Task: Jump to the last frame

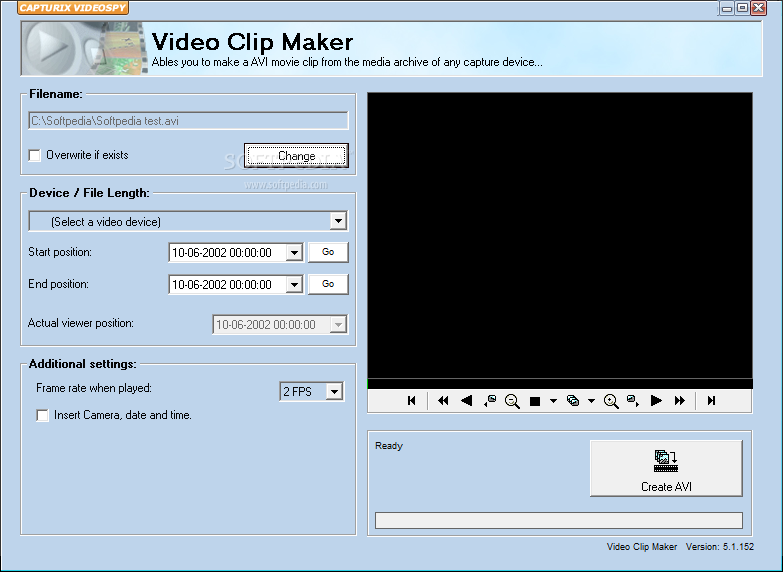Action: click(712, 401)
